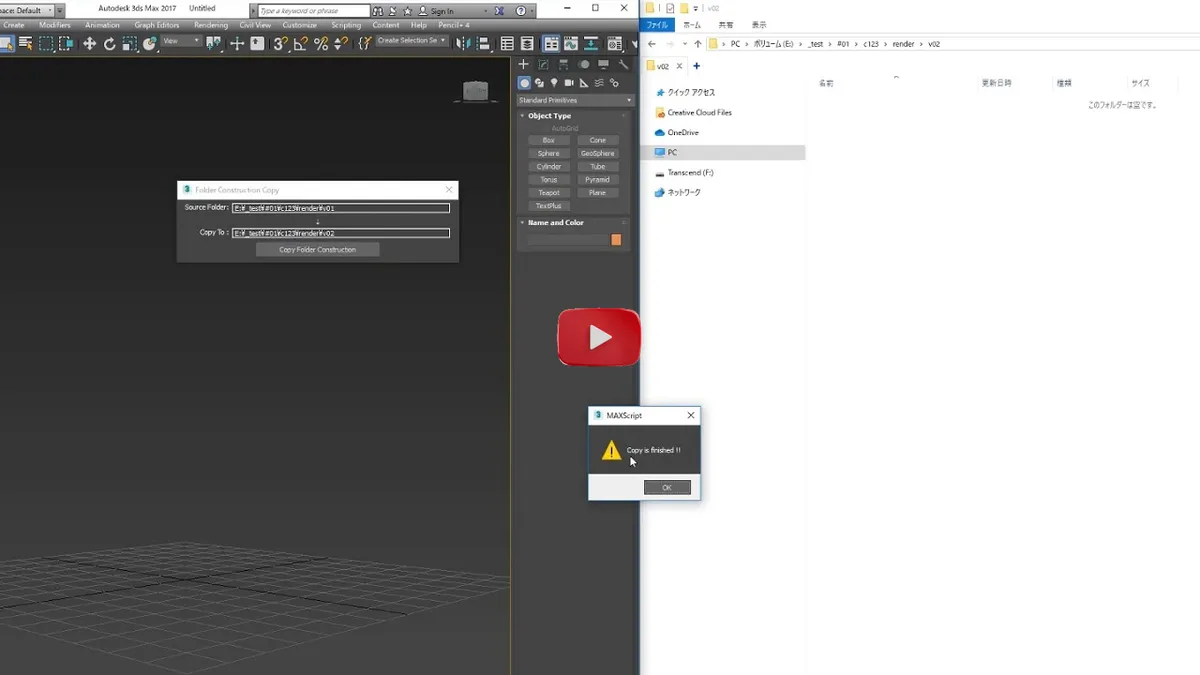Open the Display tab in Command Panel
Screen dimensions: 1200x675
(x=604, y=65)
